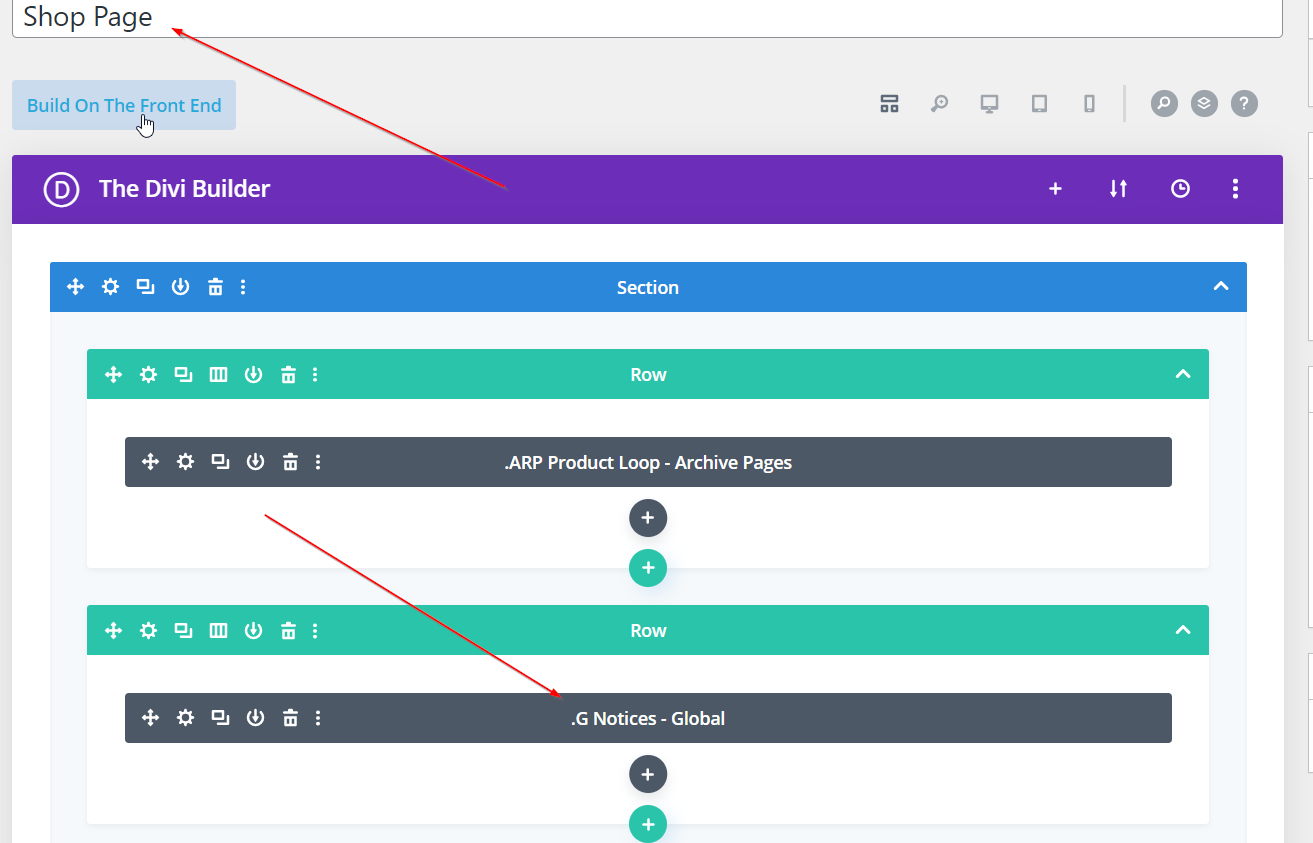Click the plus icon in Divi Builder header

[x=1055, y=189]
